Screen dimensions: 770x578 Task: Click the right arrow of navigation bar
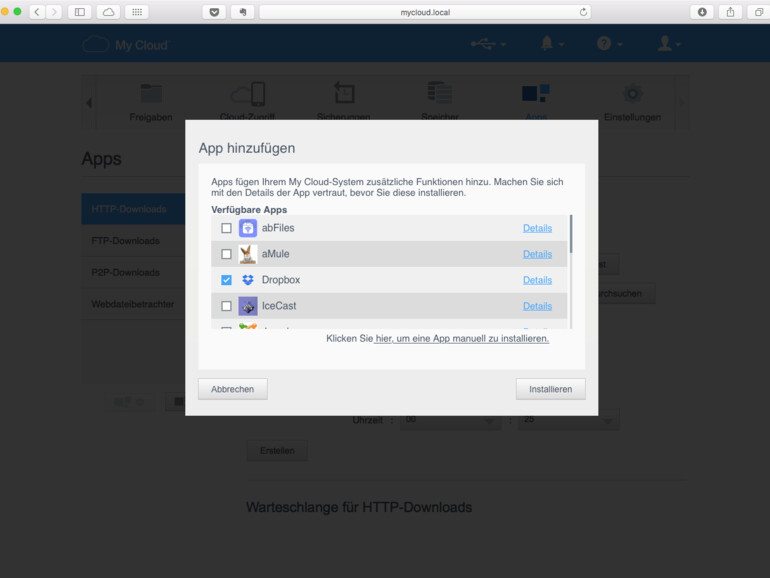(682, 103)
